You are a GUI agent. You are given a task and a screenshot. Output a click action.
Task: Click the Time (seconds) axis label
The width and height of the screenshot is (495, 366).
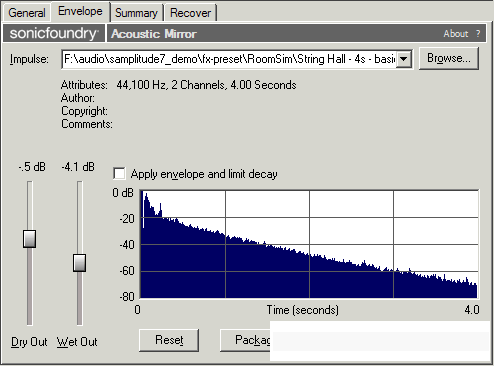click(x=303, y=310)
